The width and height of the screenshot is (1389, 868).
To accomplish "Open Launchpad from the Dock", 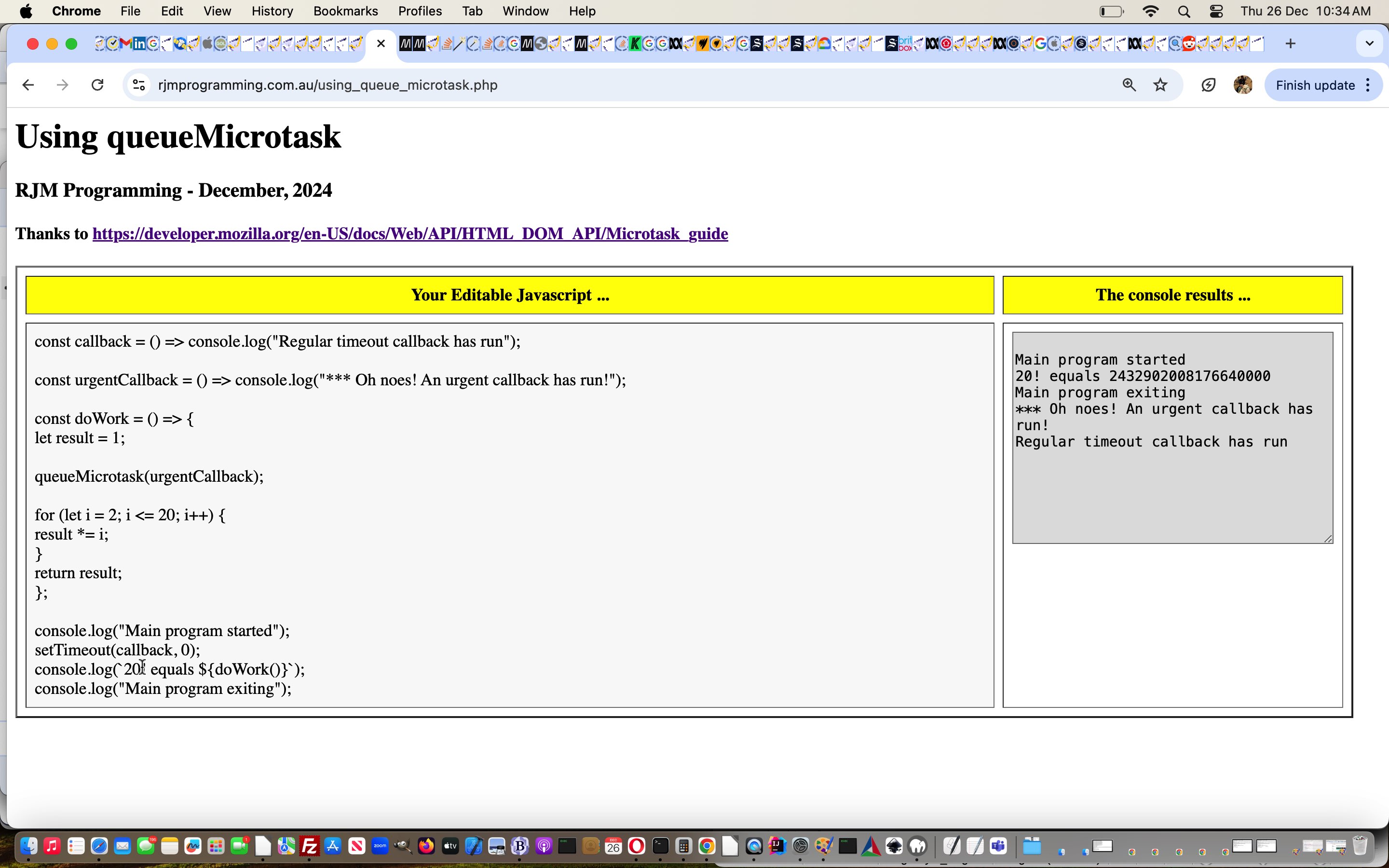I will tap(217, 846).
